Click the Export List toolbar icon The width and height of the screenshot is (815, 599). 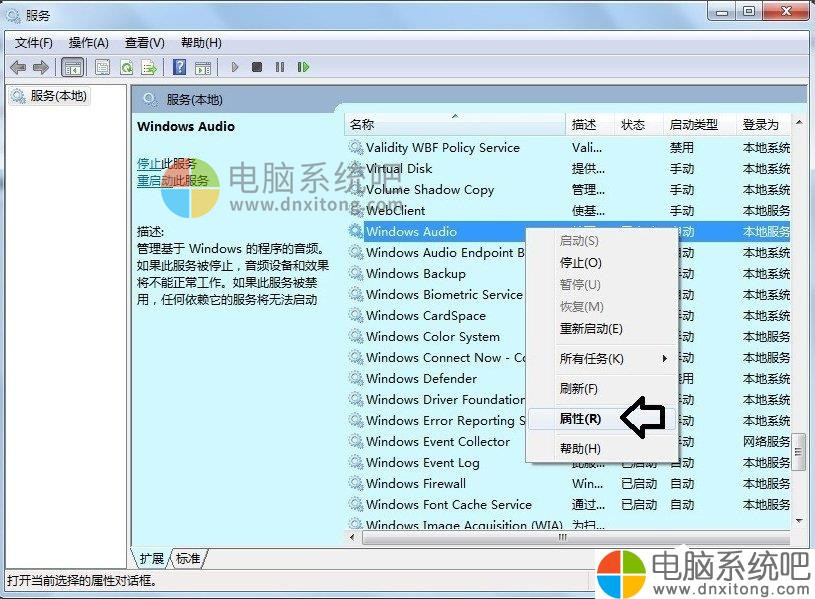(x=149, y=67)
